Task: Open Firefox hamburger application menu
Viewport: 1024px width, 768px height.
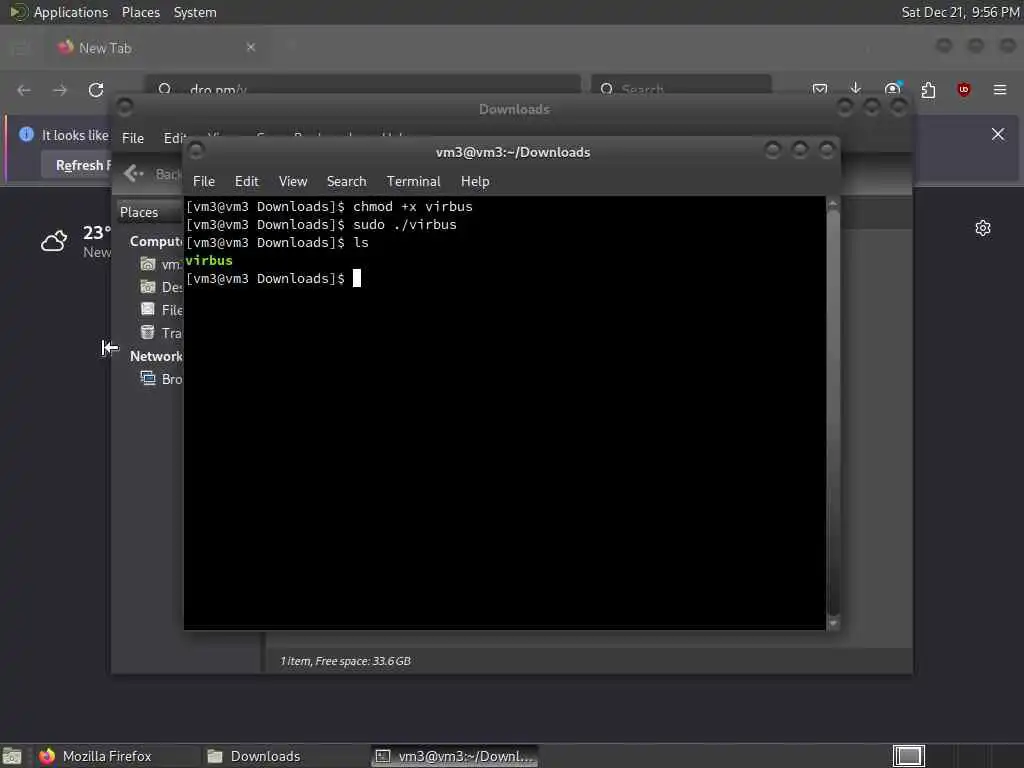Action: (1000, 89)
